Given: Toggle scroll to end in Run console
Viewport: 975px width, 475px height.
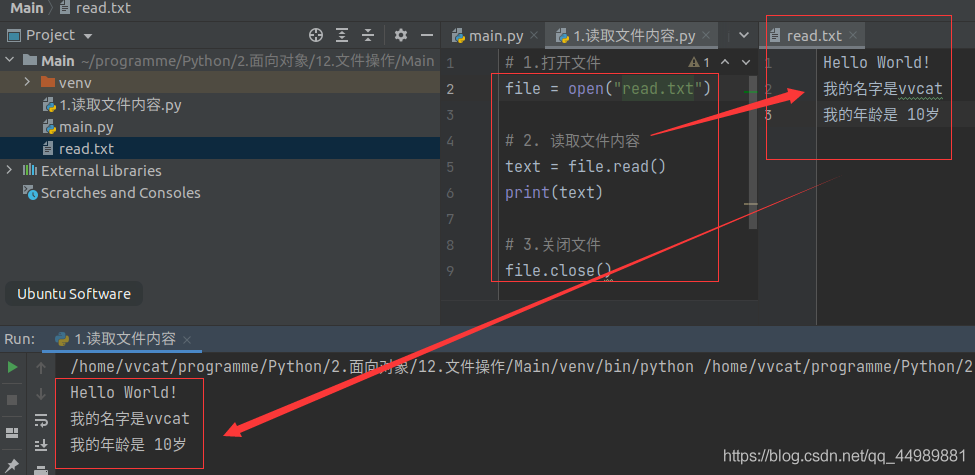Looking at the screenshot, I should click(x=41, y=445).
